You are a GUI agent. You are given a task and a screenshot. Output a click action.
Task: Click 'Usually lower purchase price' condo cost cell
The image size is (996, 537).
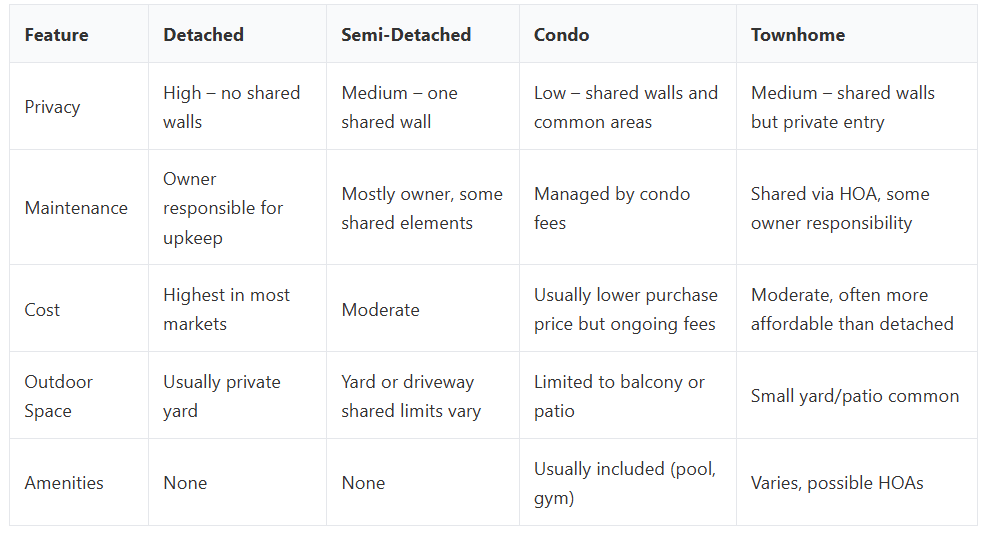click(x=625, y=310)
